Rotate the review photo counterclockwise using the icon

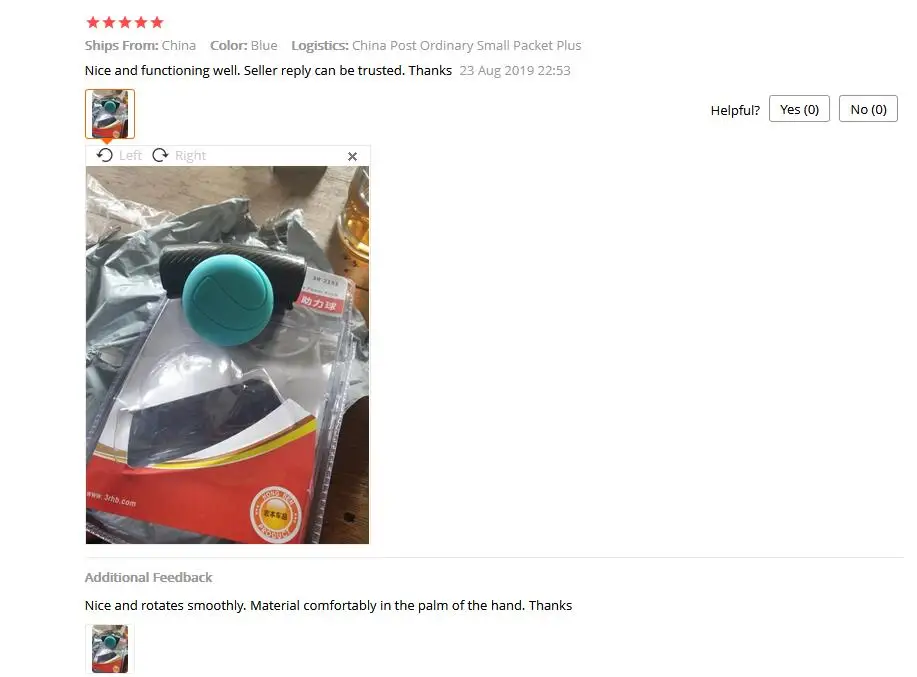pyautogui.click(x=105, y=156)
